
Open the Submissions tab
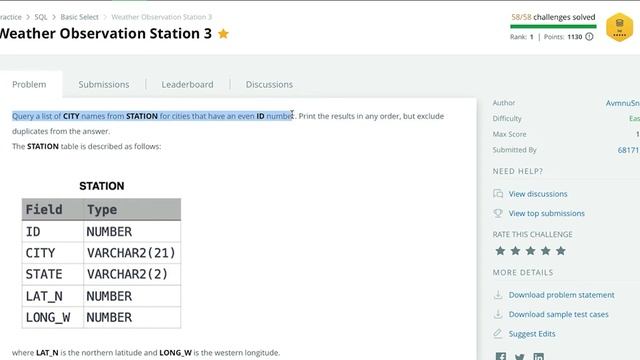pyautogui.click(x=104, y=84)
